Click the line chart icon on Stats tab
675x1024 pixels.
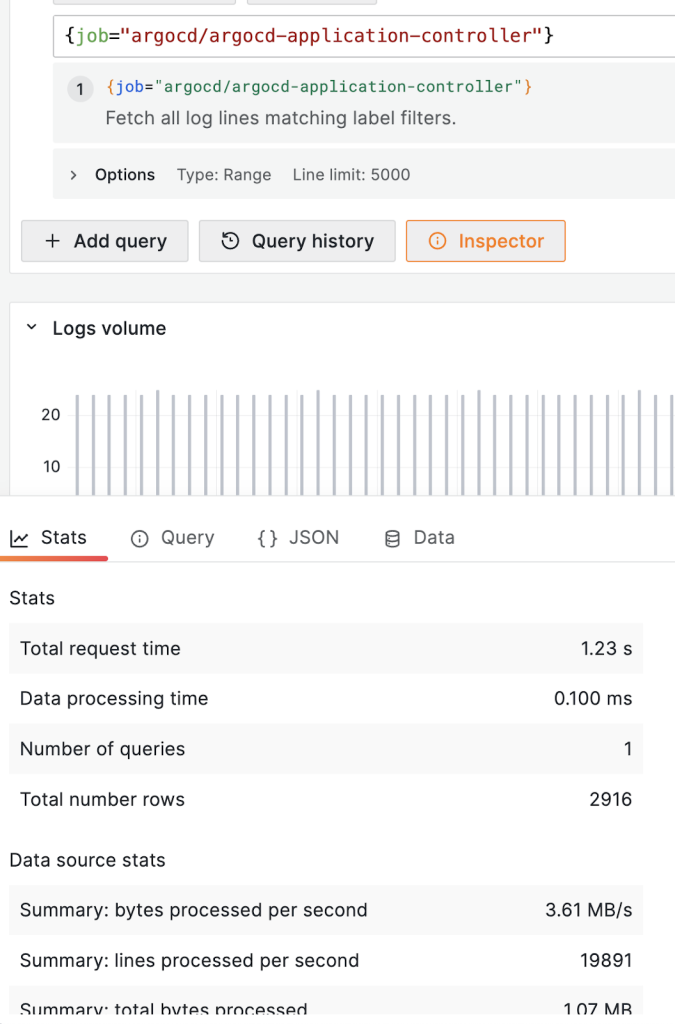(19, 539)
